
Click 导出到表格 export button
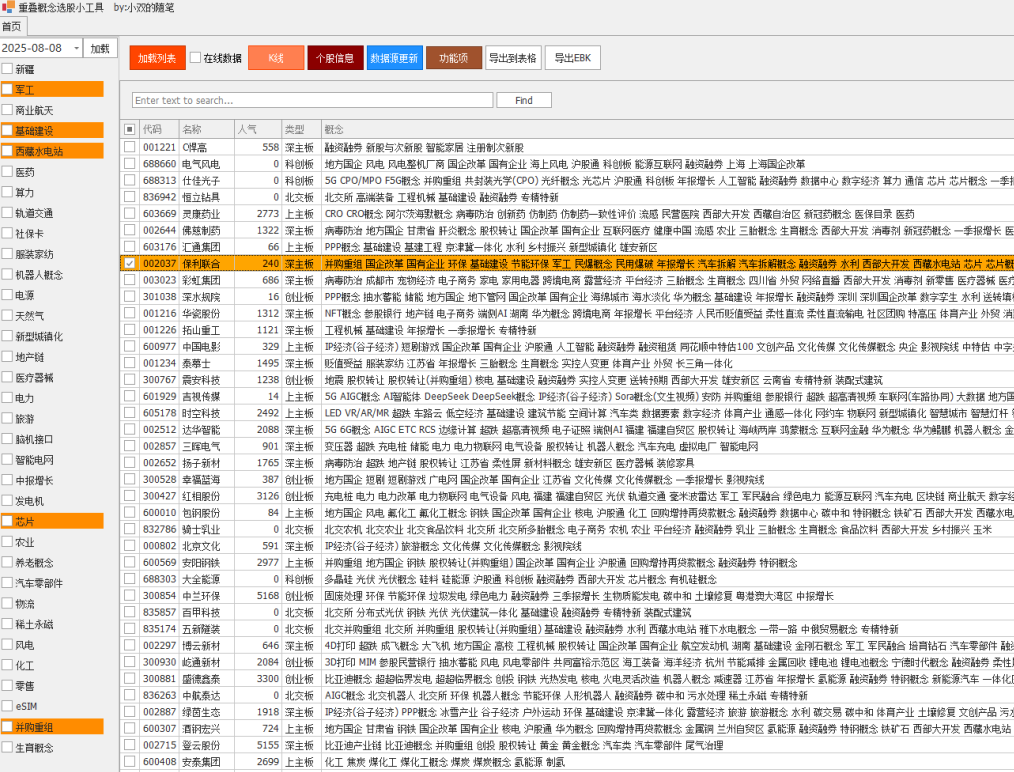[x=513, y=58]
